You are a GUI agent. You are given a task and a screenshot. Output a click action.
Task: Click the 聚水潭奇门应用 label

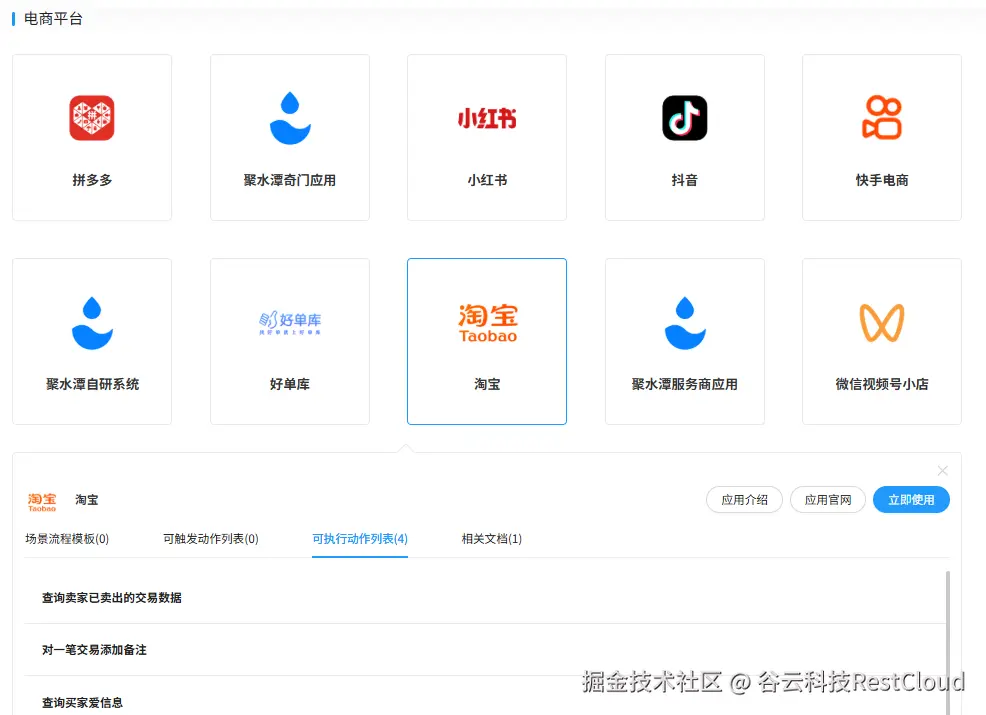coord(290,180)
